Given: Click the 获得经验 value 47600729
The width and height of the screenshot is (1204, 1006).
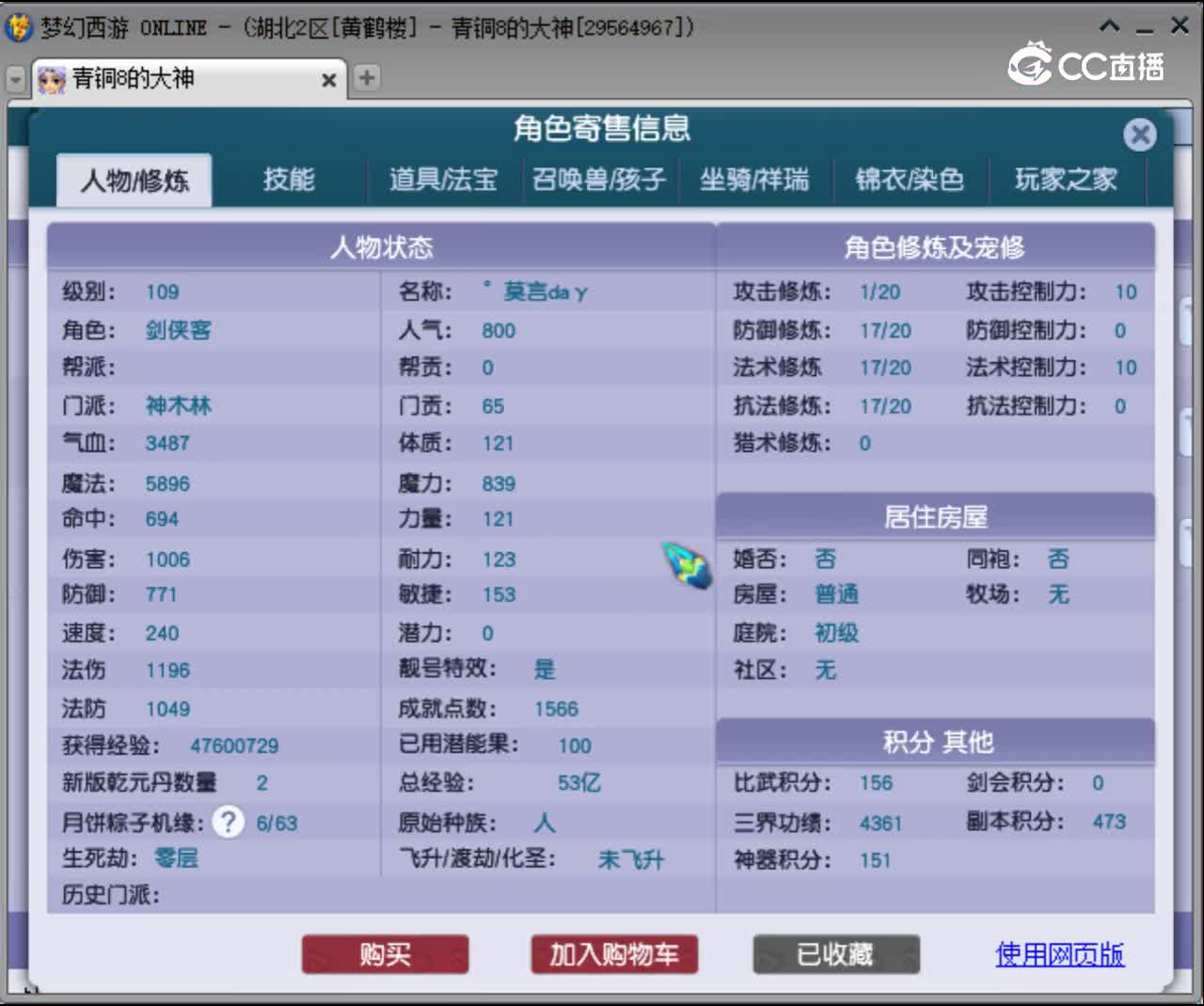Looking at the screenshot, I should click(x=234, y=746).
